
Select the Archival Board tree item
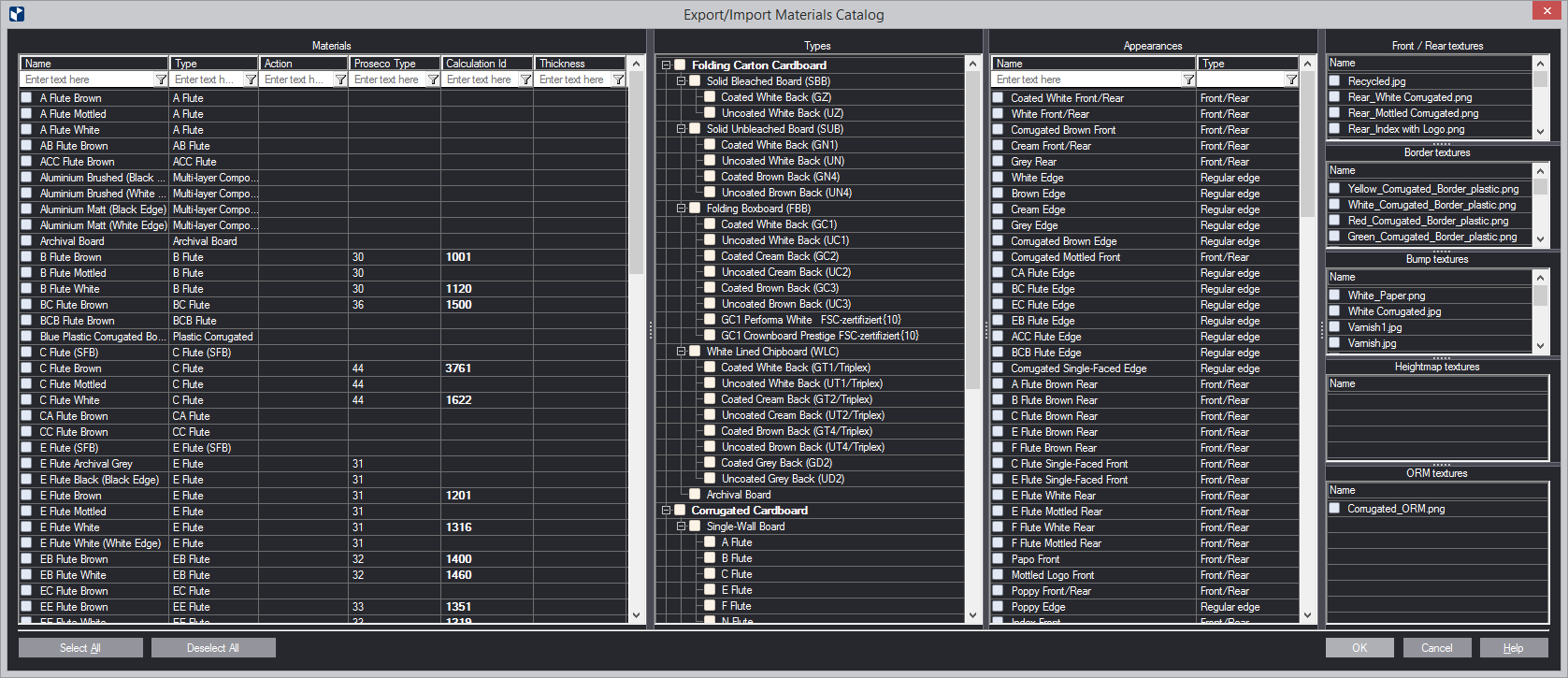[x=739, y=495]
